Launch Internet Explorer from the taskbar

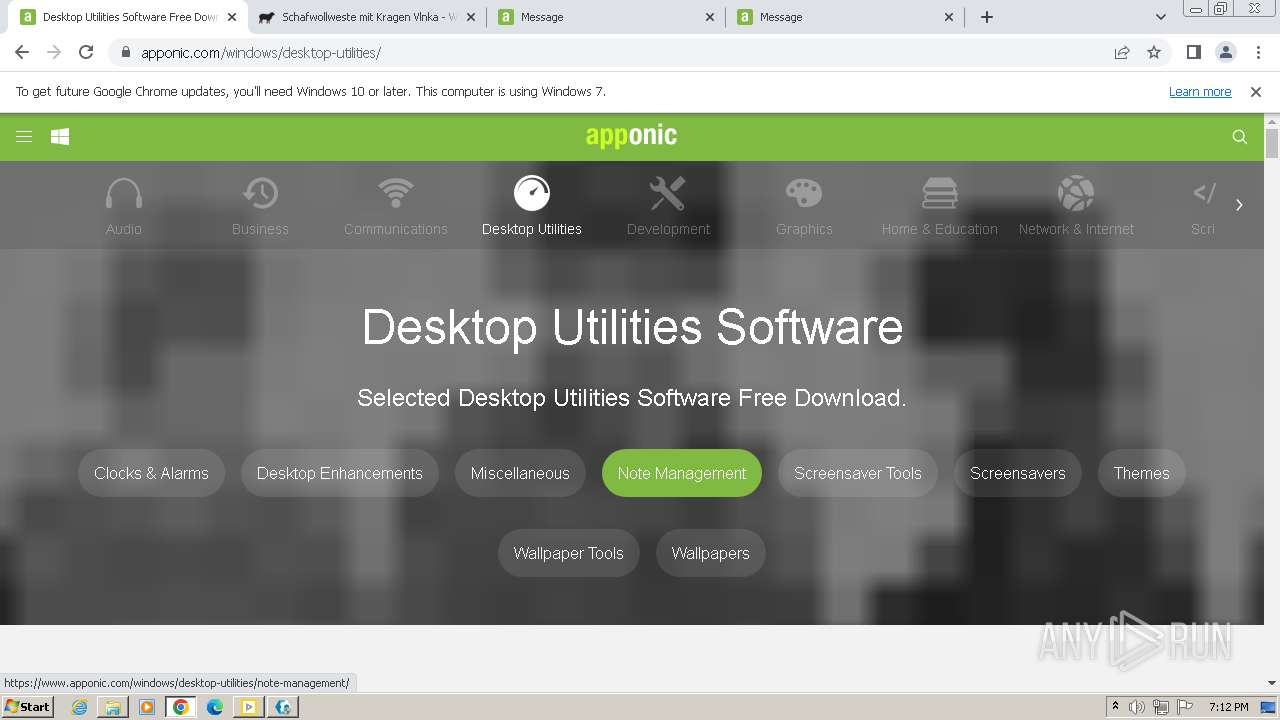79,707
